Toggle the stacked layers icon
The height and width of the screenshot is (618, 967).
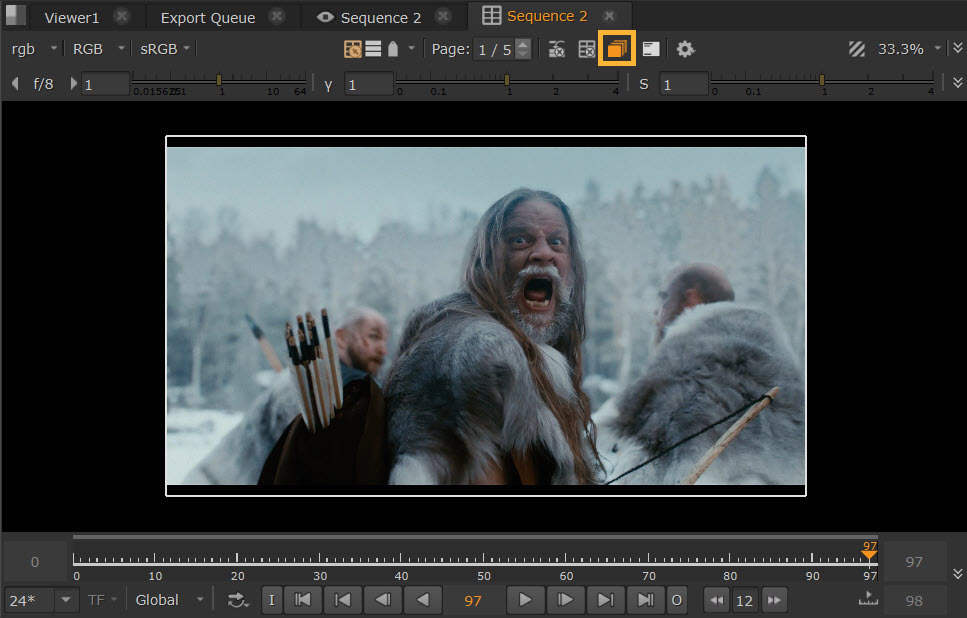(x=617, y=48)
